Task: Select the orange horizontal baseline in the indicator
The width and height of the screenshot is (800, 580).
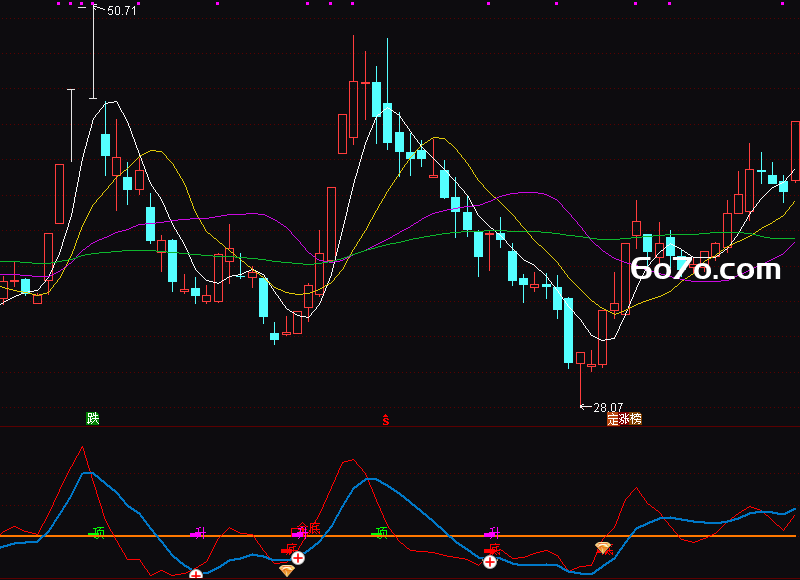Action: [398, 536]
